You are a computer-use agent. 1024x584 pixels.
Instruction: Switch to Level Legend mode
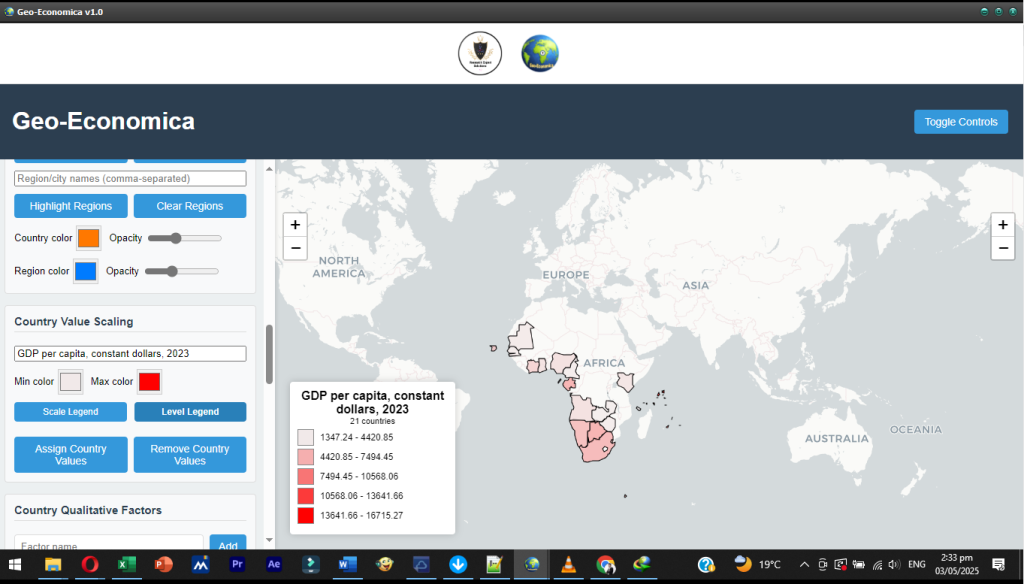tap(190, 412)
